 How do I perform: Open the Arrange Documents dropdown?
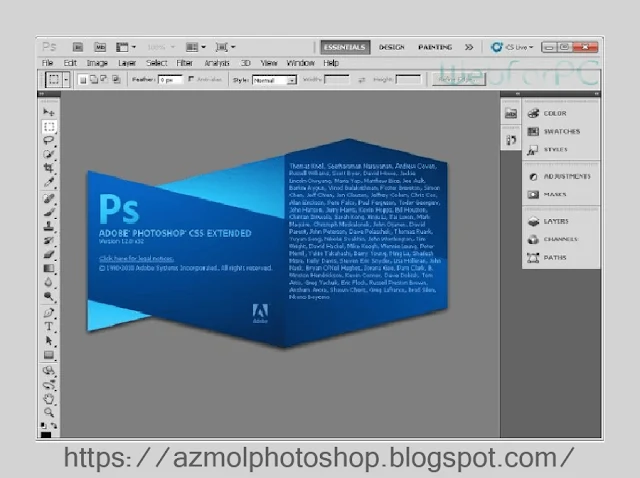coord(196,47)
